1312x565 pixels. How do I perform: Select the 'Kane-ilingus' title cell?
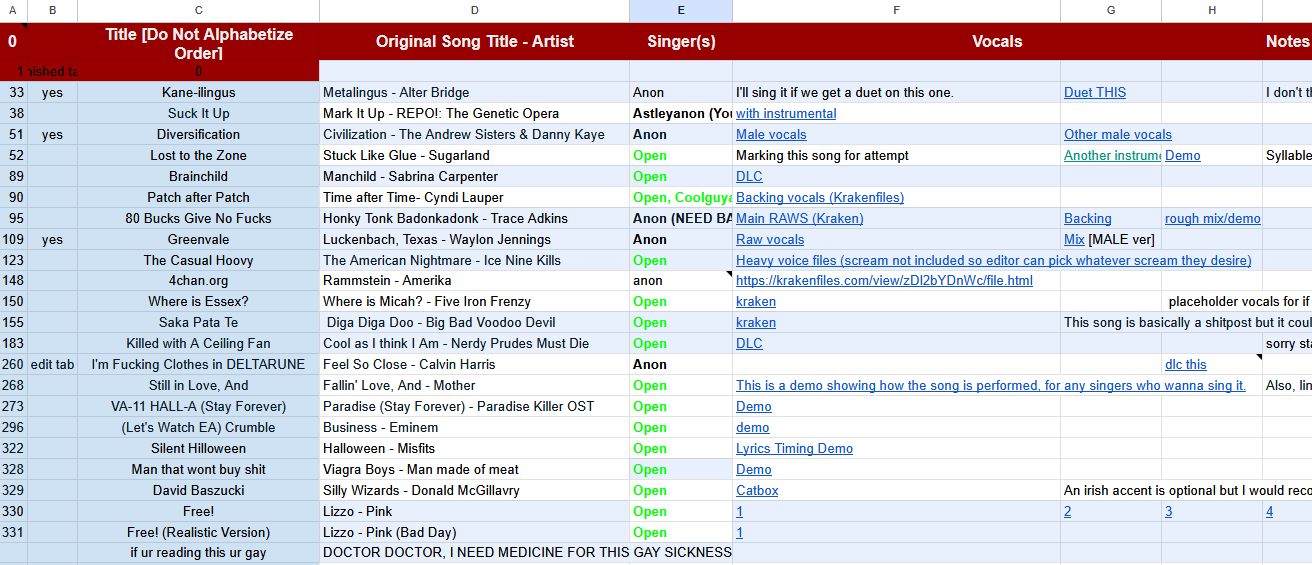tap(199, 92)
